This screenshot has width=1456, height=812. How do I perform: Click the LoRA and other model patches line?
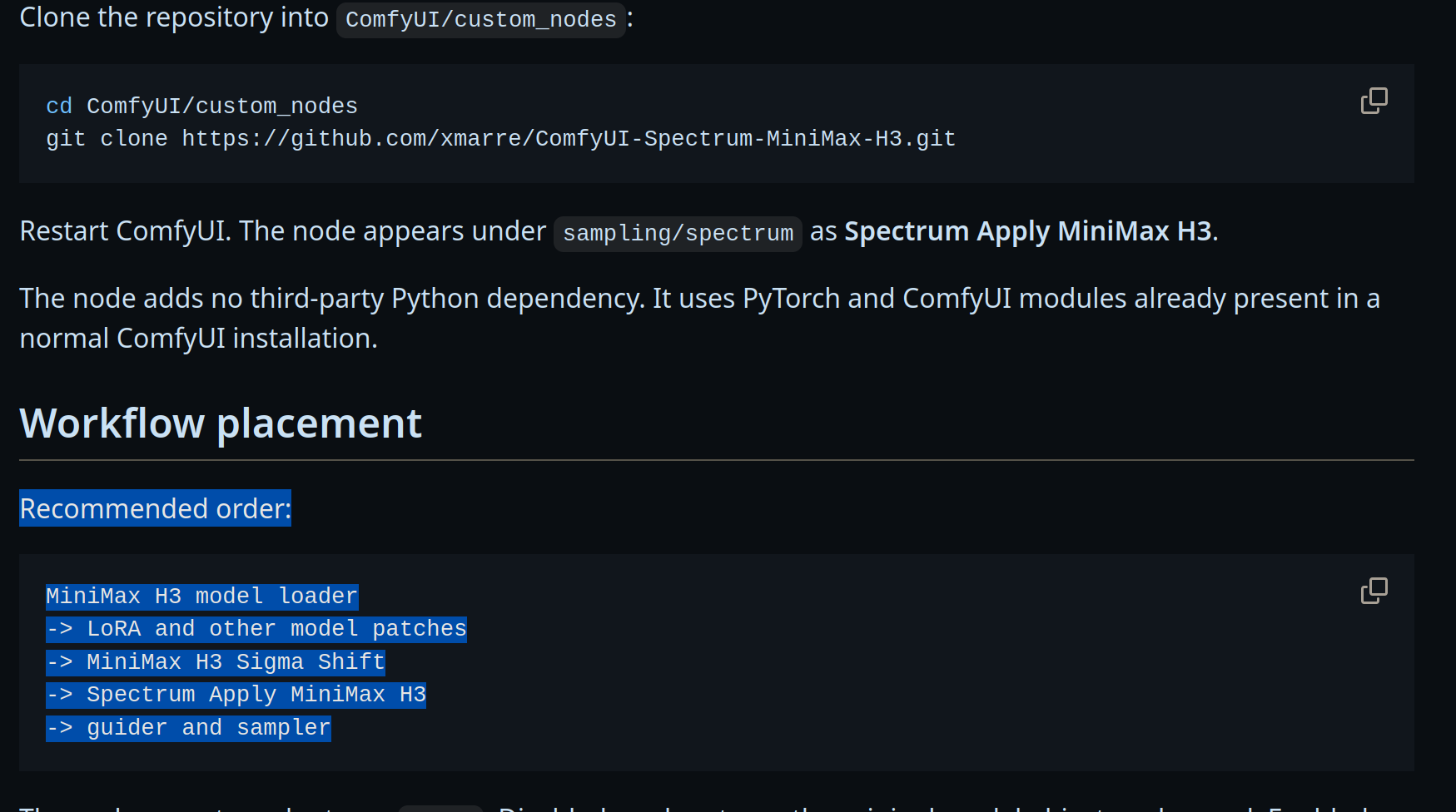coord(256,629)
